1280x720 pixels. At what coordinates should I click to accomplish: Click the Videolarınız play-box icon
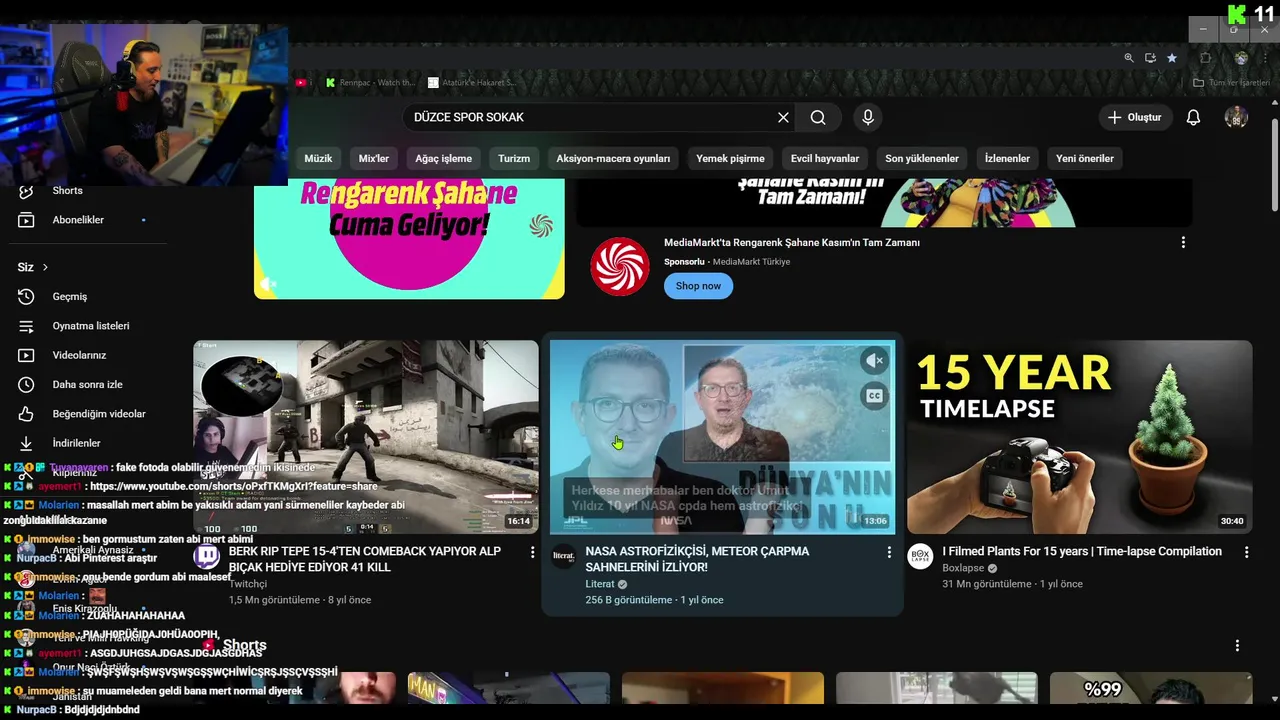27,355
